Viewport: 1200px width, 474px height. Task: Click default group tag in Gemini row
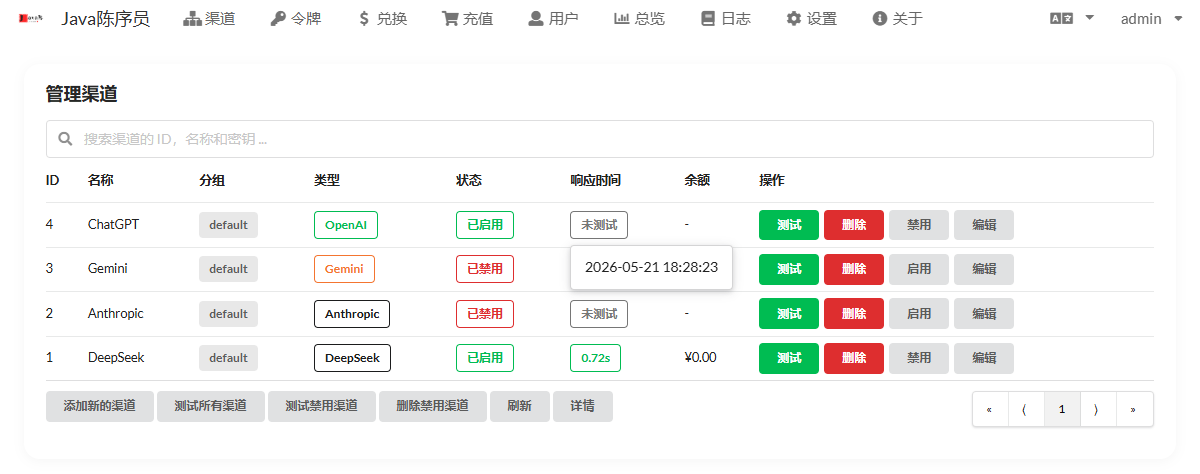[228, 269]
